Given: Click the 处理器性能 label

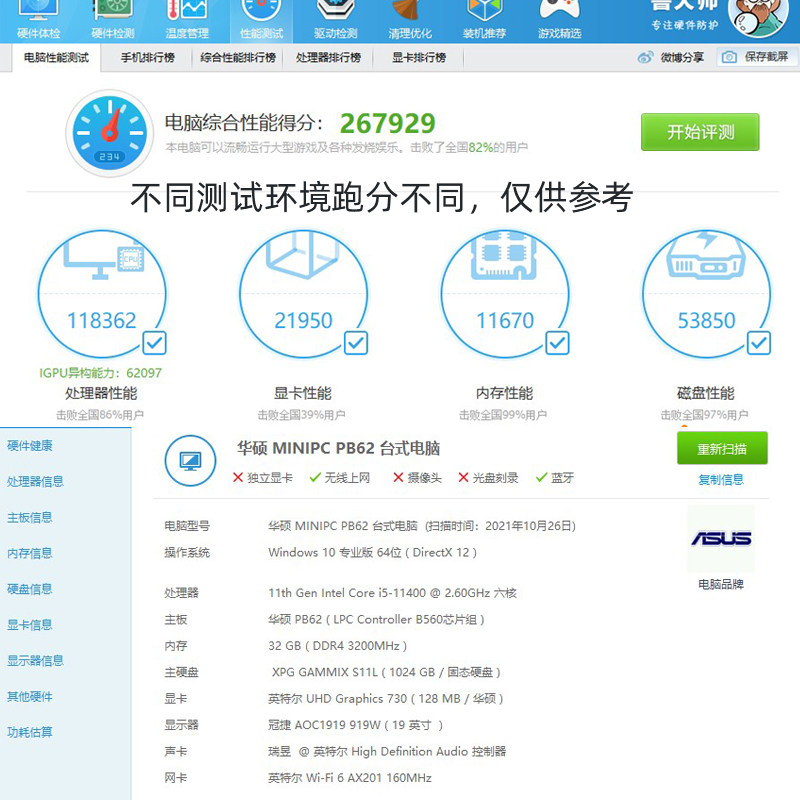Looking at the screenshot, I should tap(101, 393).
